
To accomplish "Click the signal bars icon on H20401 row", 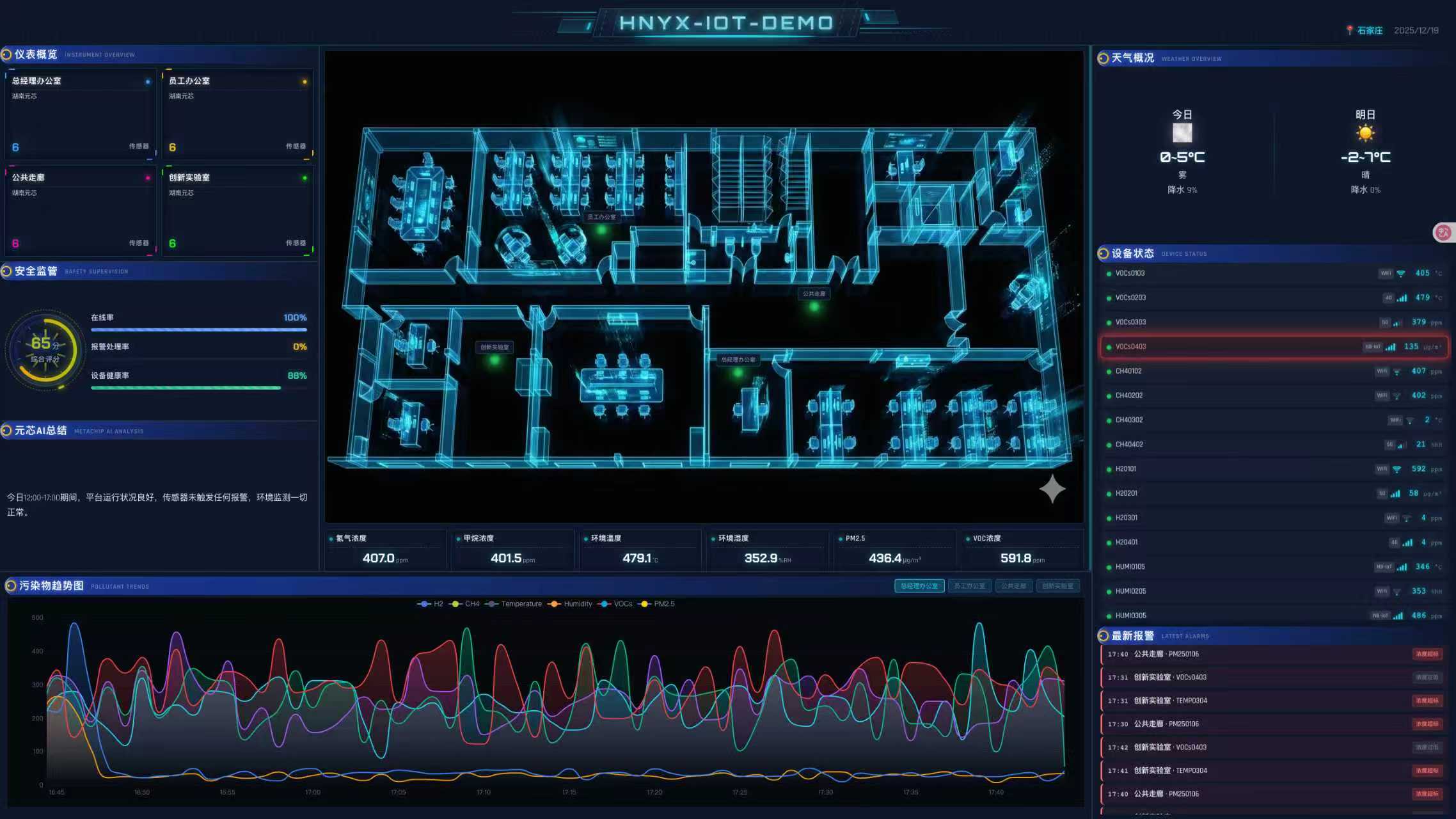I will pyautogui.click(x=1407, y=543).
